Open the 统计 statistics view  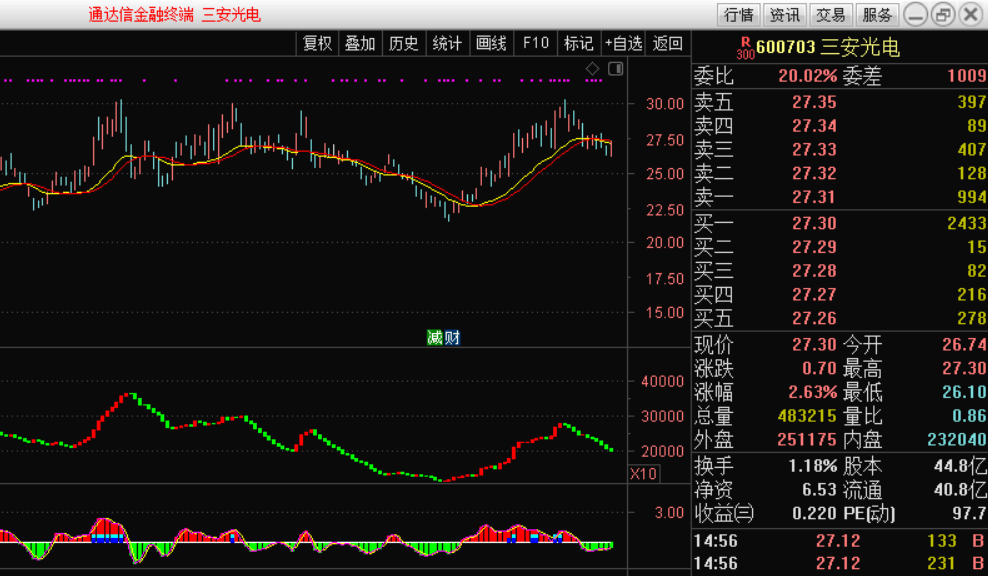(448, 43)
